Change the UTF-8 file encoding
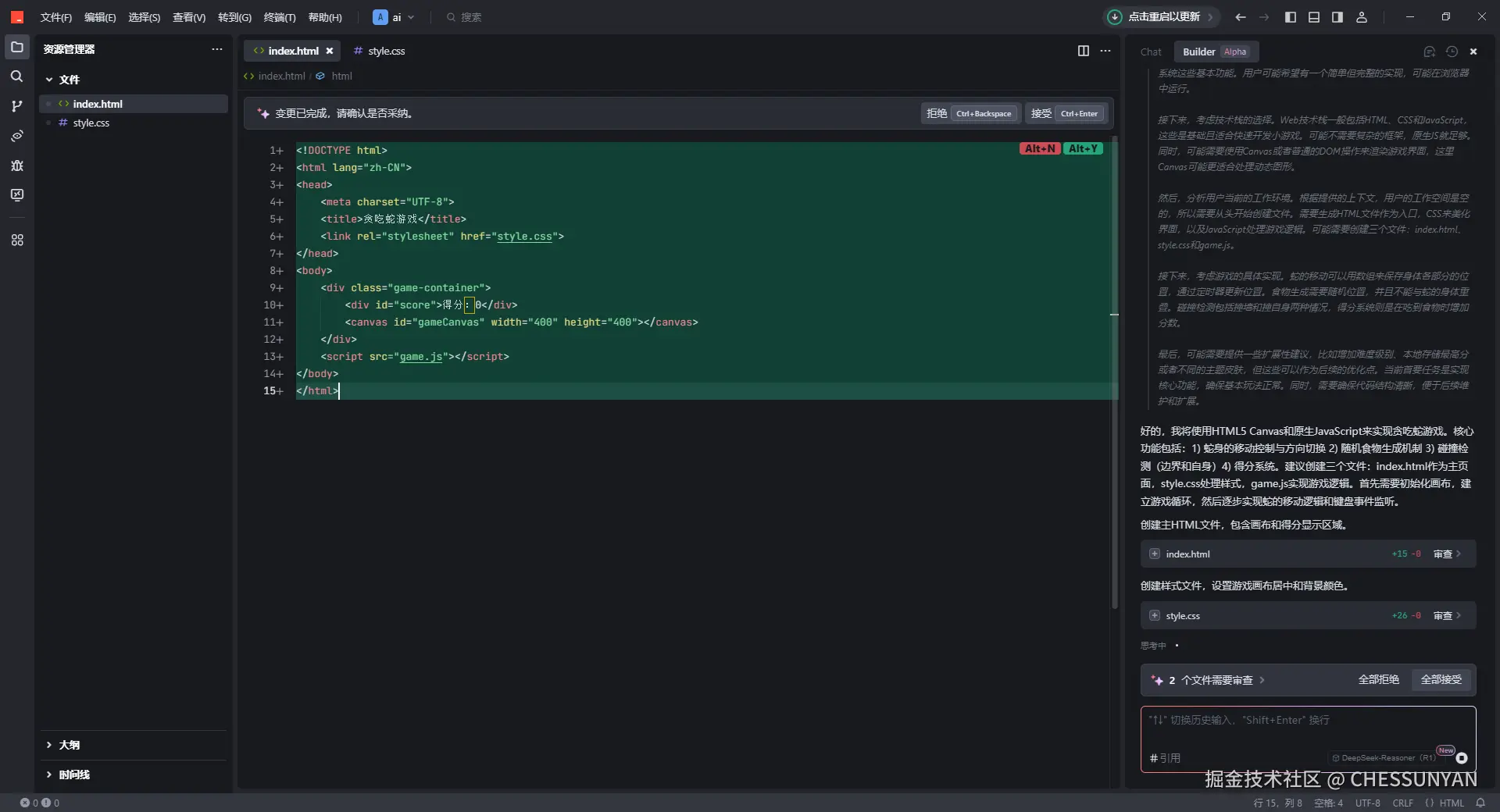 1367,803
